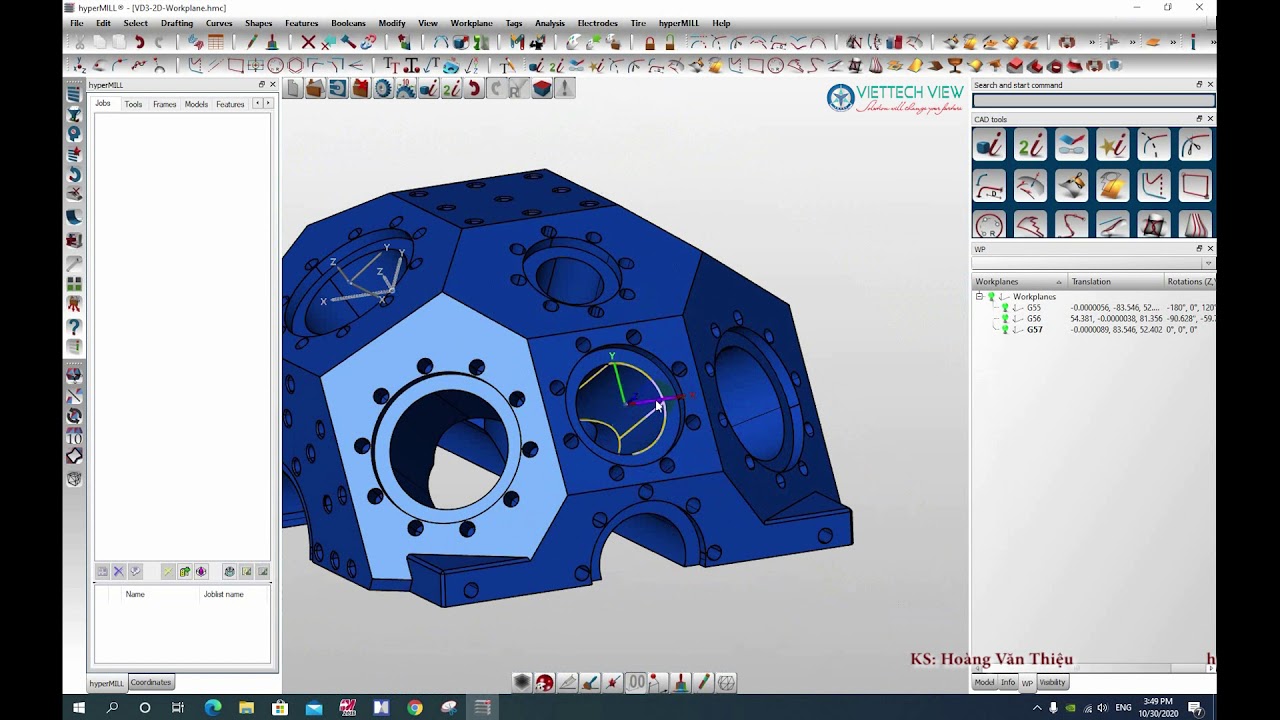Switch to the Tools tab
This screenshot has width=1280, height=720.
tap(133, 104)
